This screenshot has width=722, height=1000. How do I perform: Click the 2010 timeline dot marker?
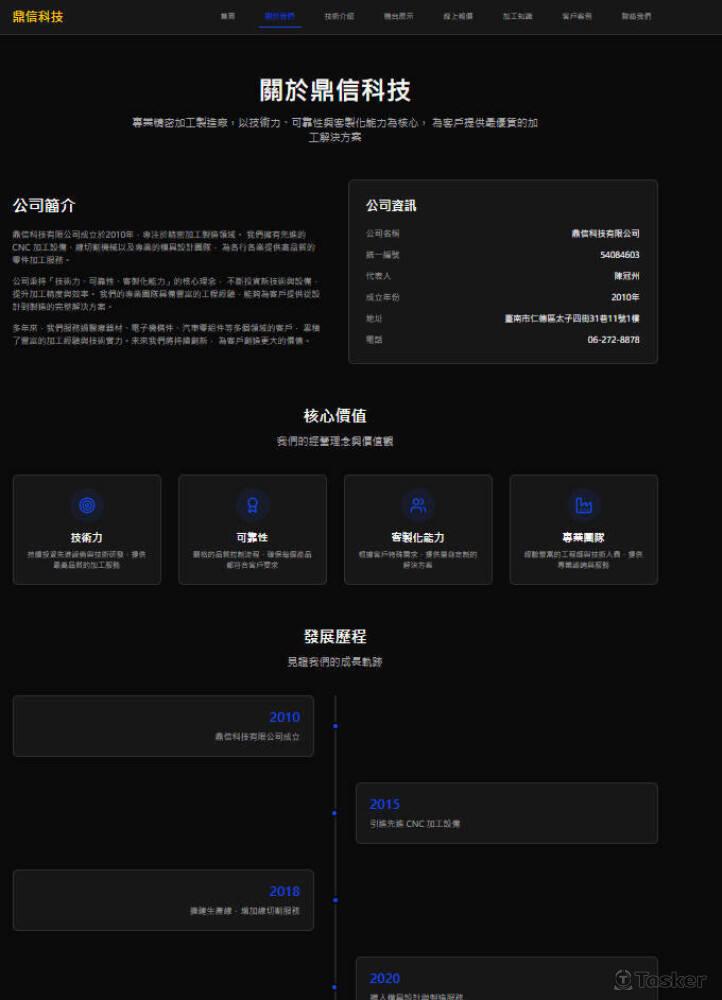[x=335, y=726]
